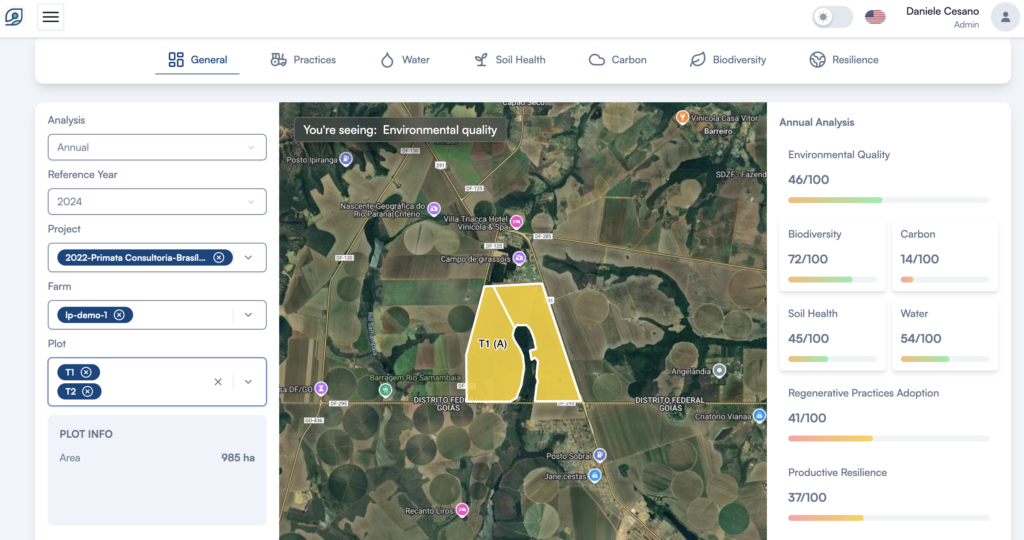Viewport: 1024px width, 540px height.
Task: Click the Daniele Cesano user name
Action: 942,11
